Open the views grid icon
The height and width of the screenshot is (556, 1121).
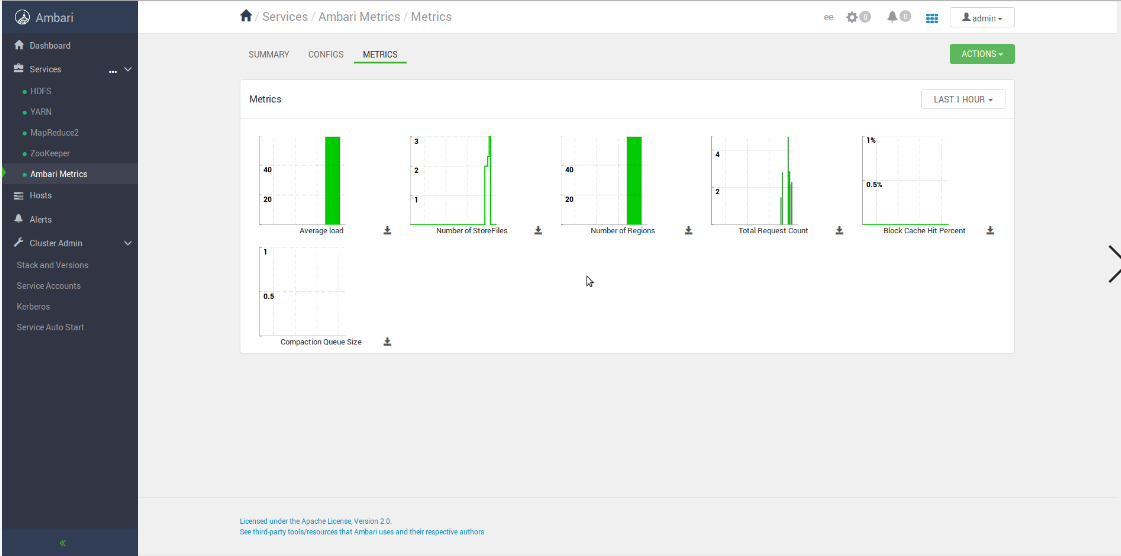(932, 18)
